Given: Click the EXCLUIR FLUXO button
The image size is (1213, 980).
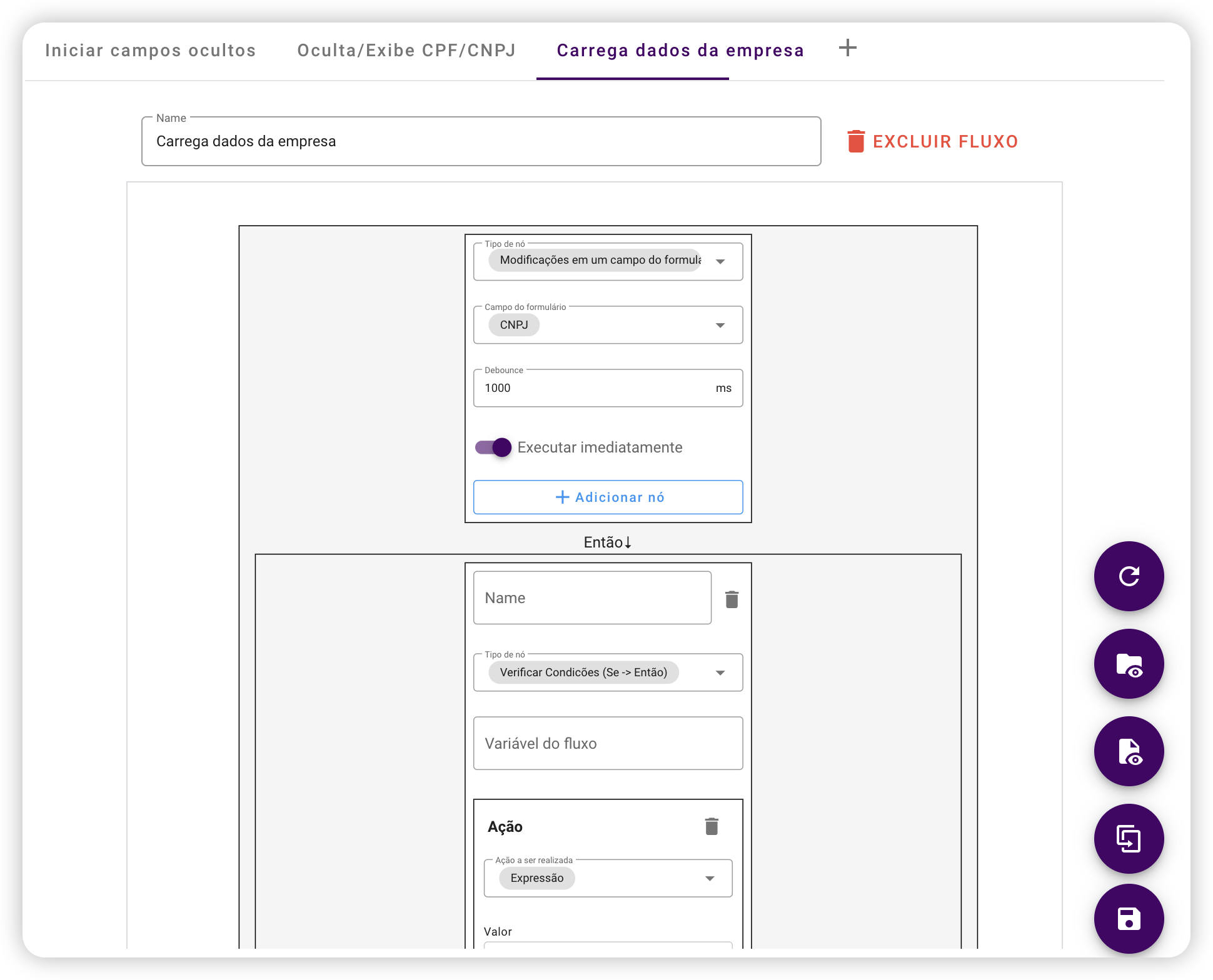Looking at the screenshot, I should point(932,141).
